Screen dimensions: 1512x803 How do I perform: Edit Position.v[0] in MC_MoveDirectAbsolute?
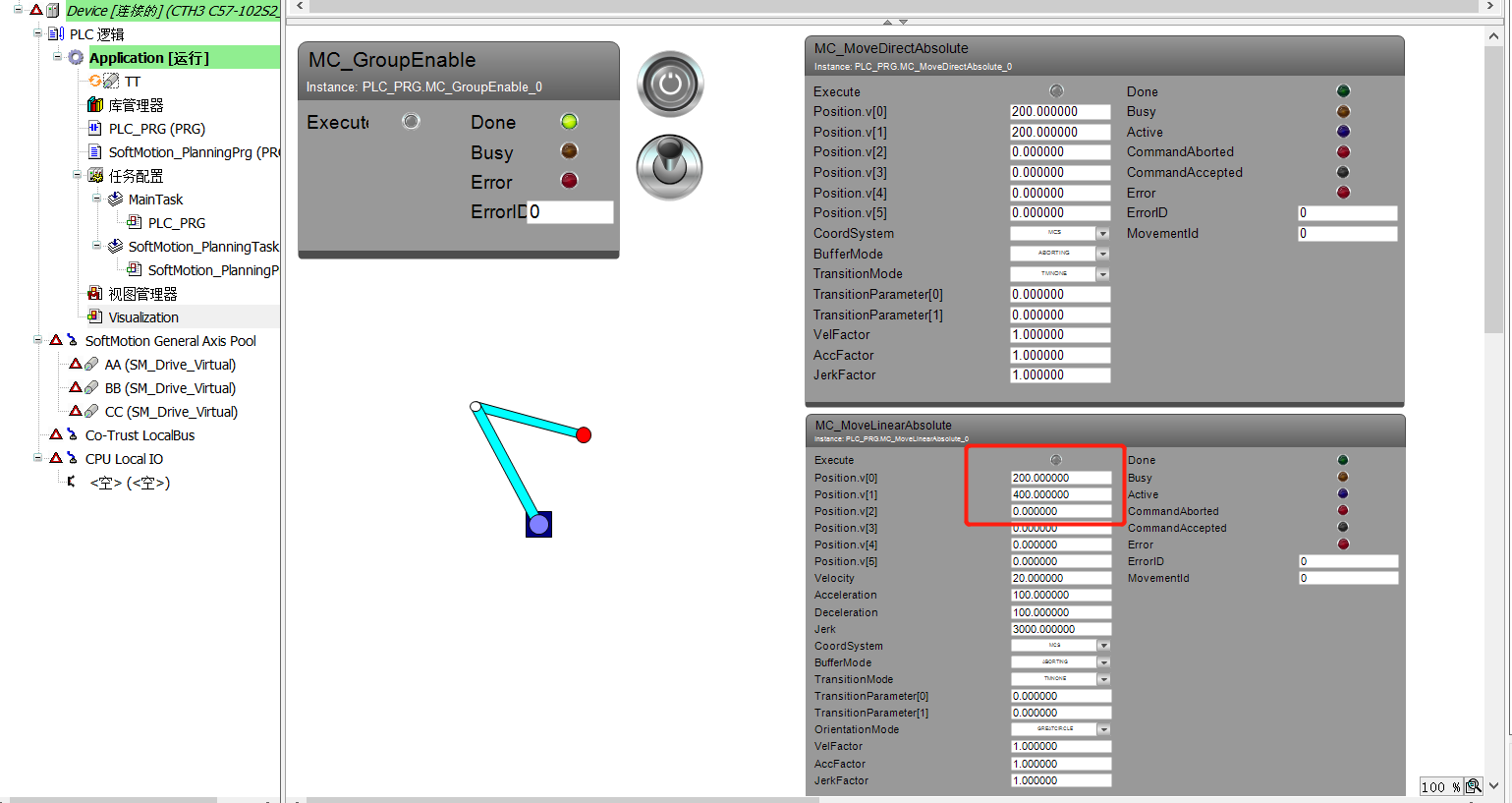[1060, 111]
